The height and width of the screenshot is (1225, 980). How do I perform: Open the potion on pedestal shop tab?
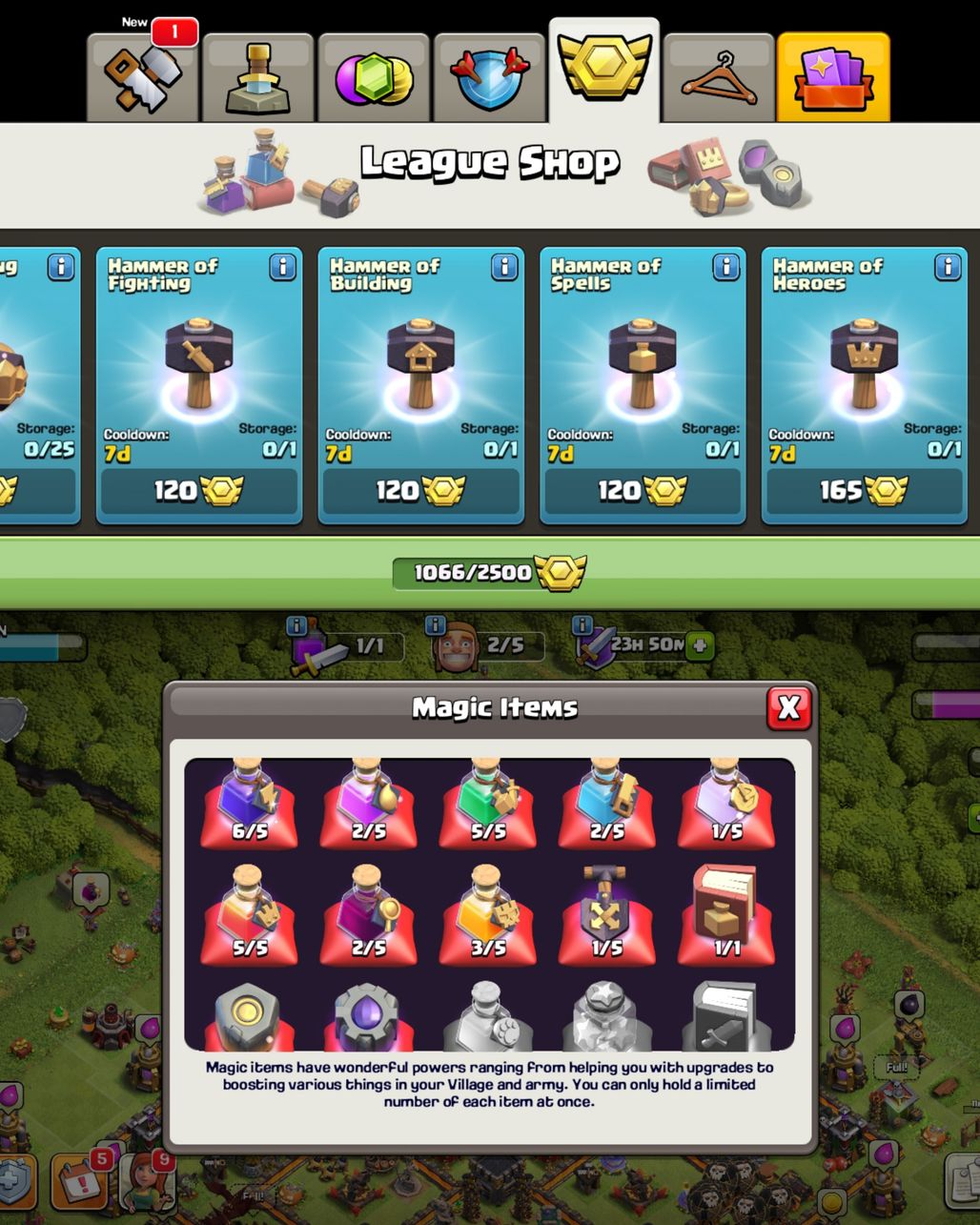coord(258,78)
